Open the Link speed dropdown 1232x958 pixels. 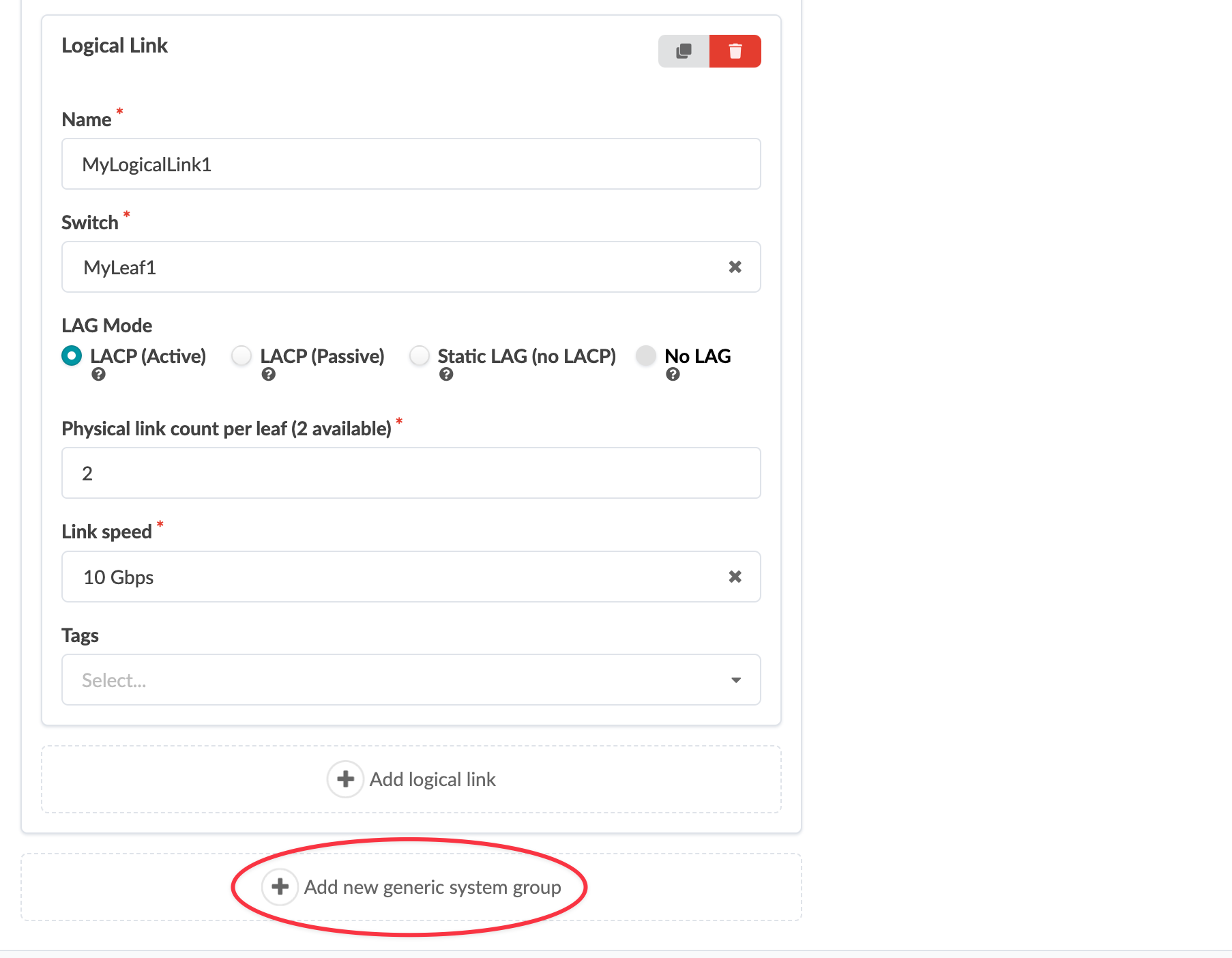pyautogui.click(x=396, y=577)
